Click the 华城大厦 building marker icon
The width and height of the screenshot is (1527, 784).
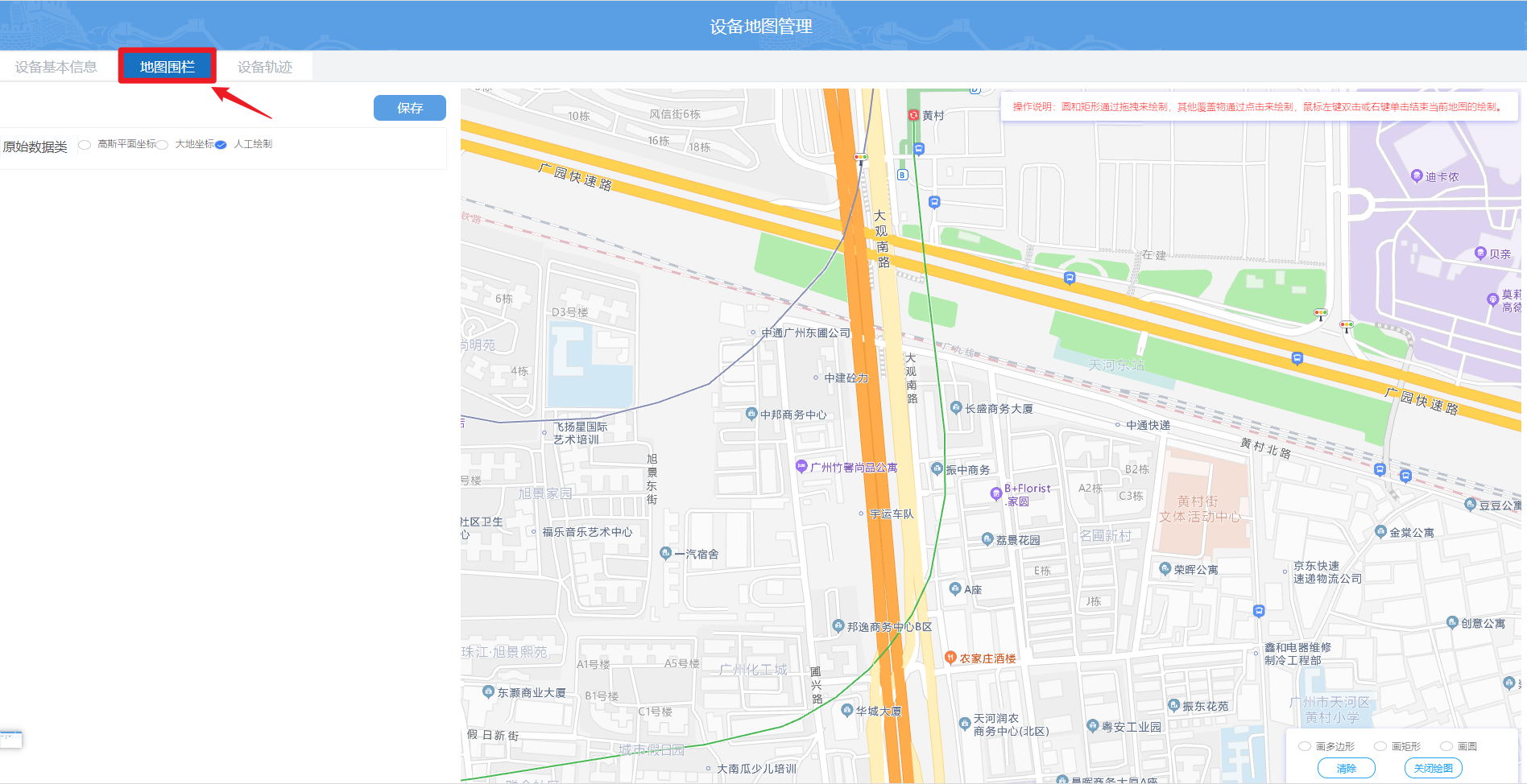(846, 710)
